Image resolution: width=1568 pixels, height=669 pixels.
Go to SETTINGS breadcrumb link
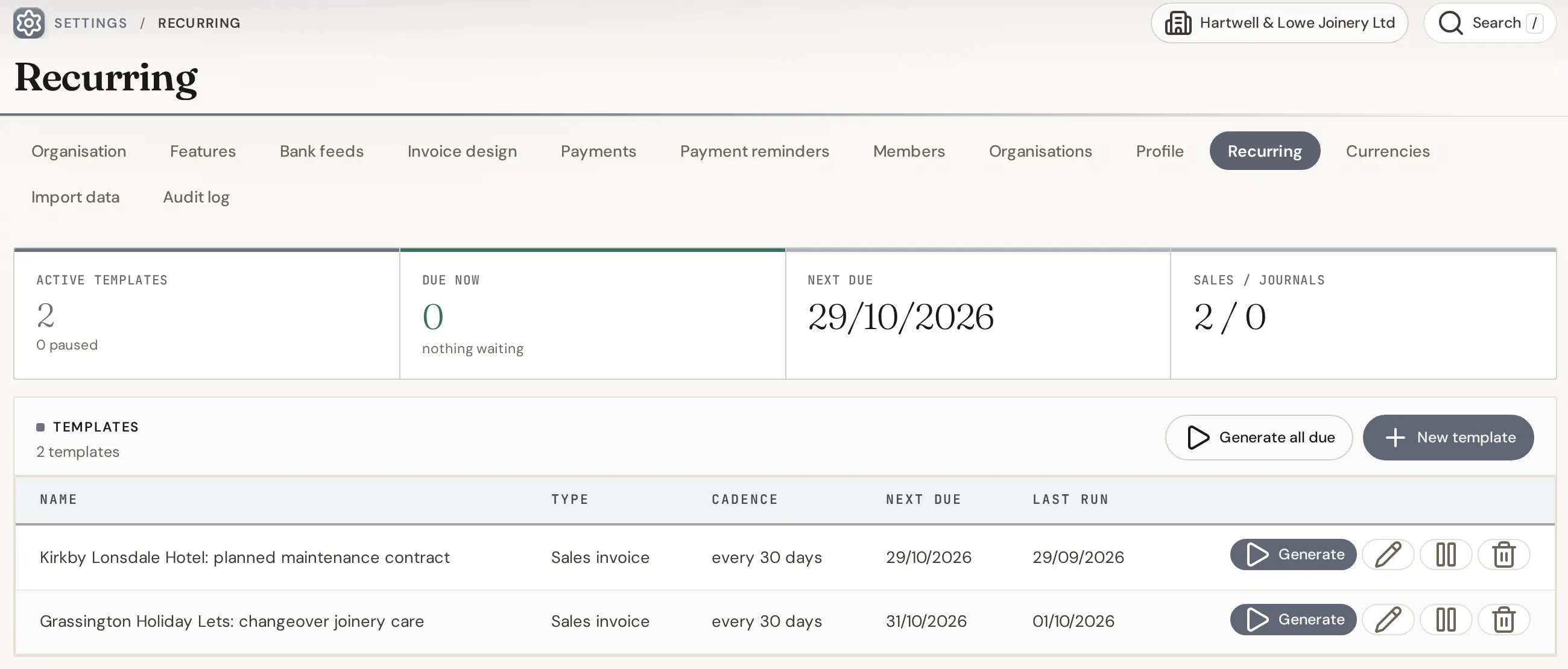pyautogui.click(x=90, y=23)
